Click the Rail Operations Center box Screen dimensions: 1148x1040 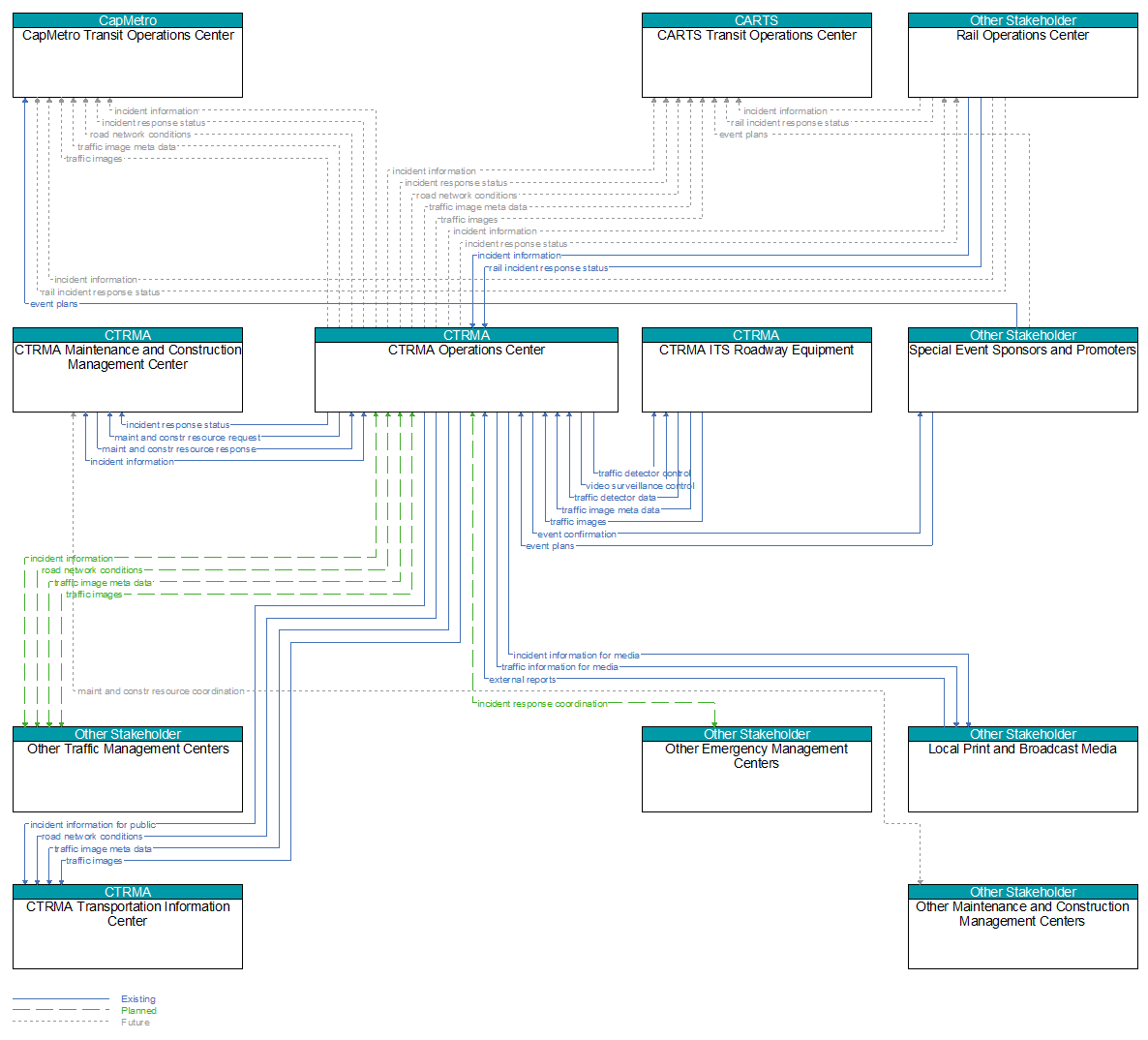pyautogui.click(x=1023, y=55)
